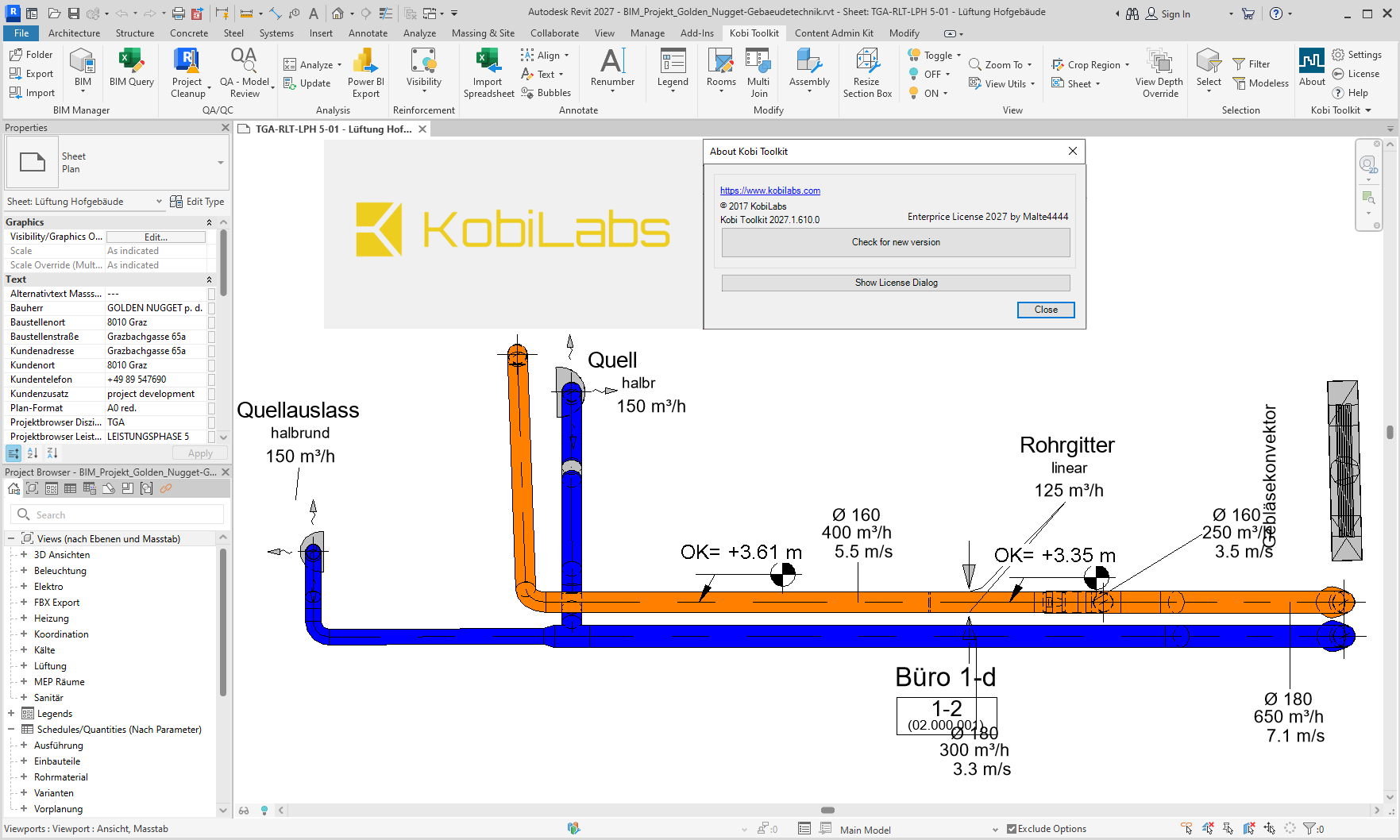Click the drawing view vertical scrollbar thumb

(1390, 432)
